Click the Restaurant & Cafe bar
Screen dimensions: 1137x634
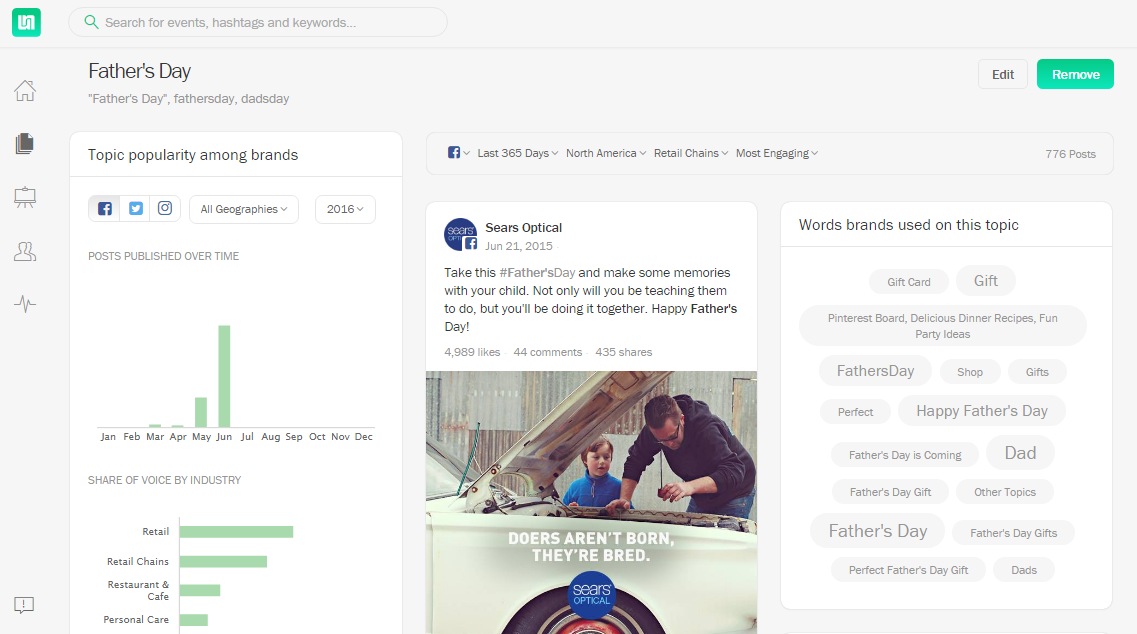pyautogui.click(x=200, y=590)
